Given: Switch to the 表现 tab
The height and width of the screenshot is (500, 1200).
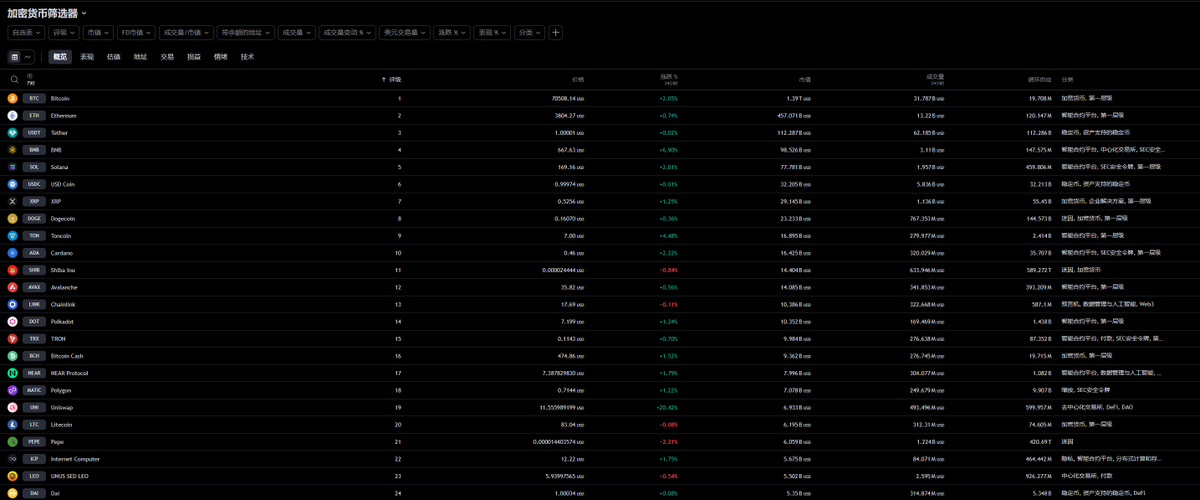Looking at the screenshot, I should pyautogui.click(x=87, y=57).
